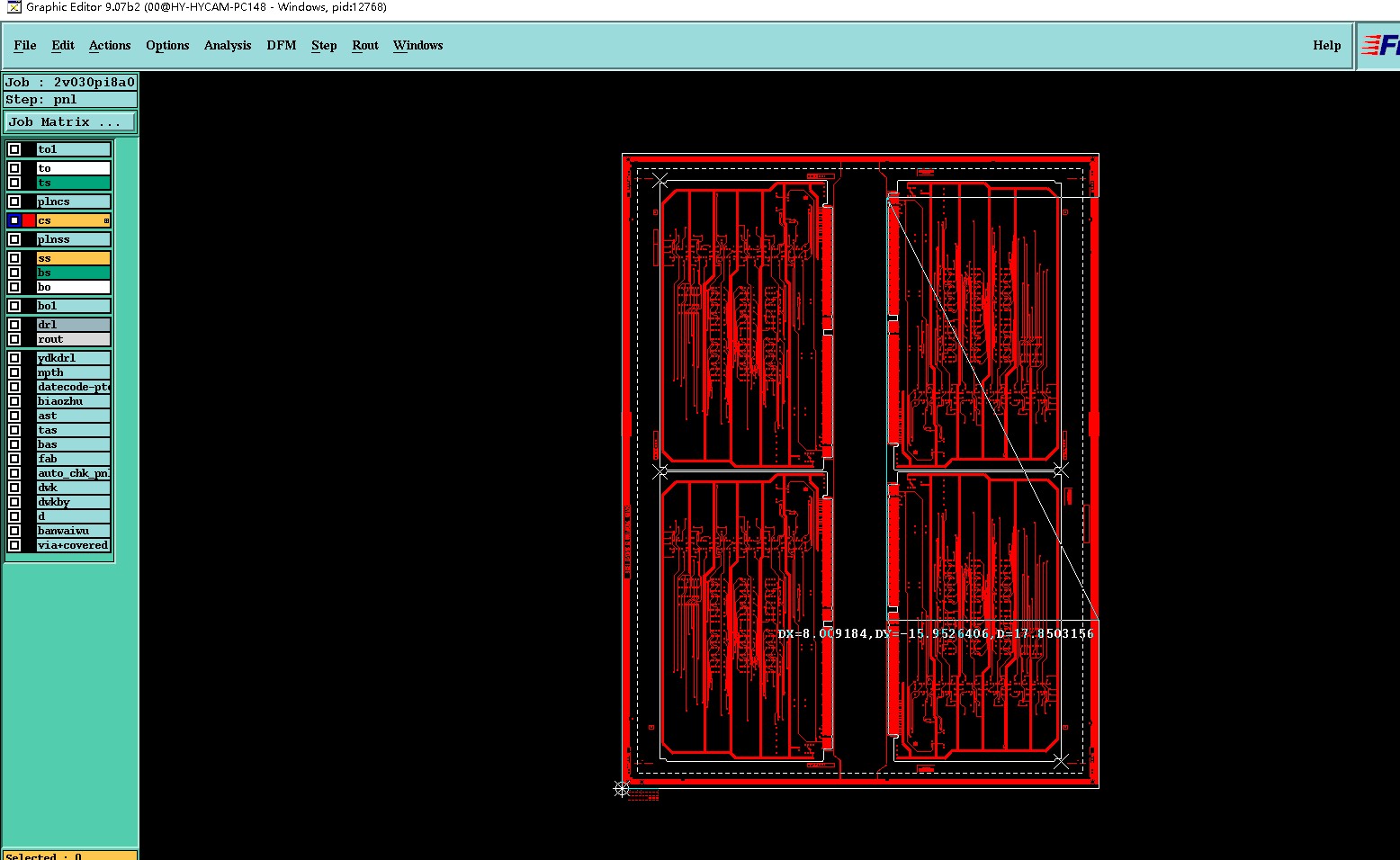Open the Edit menu
The height and width of the screenshot is (860, 1400).
pos(63,45)
